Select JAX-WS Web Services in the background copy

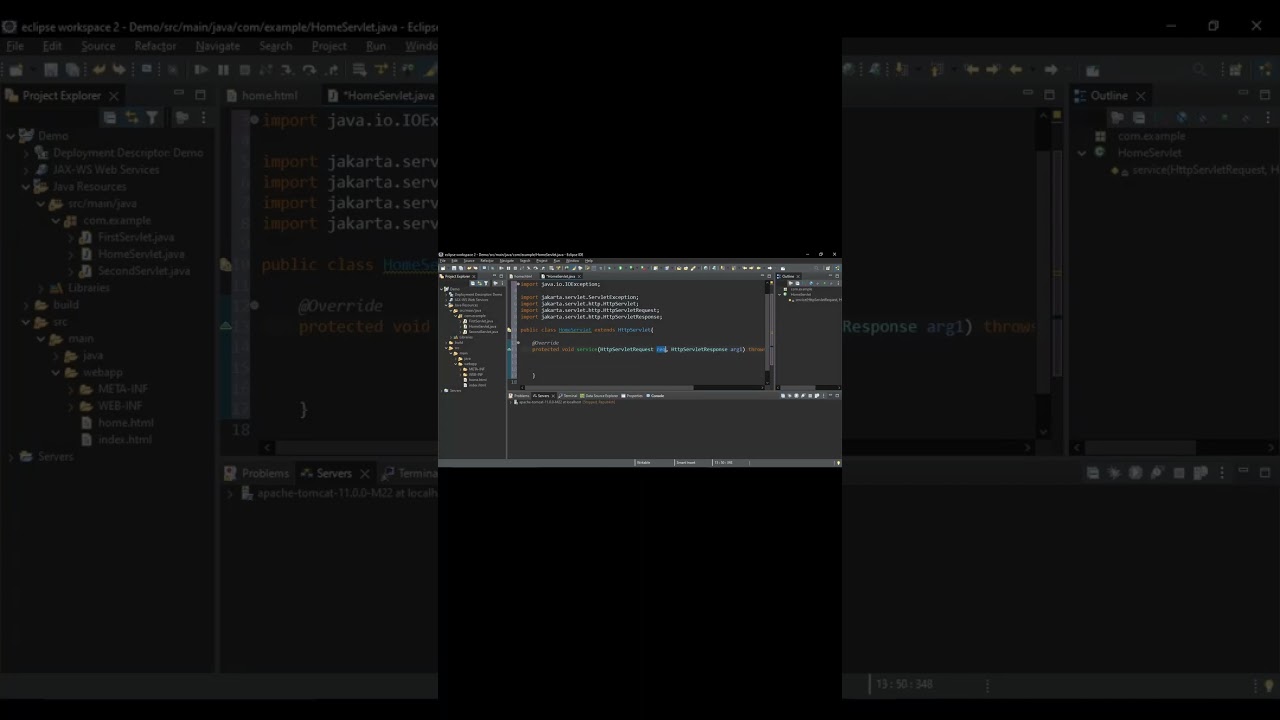pos(106,170)
